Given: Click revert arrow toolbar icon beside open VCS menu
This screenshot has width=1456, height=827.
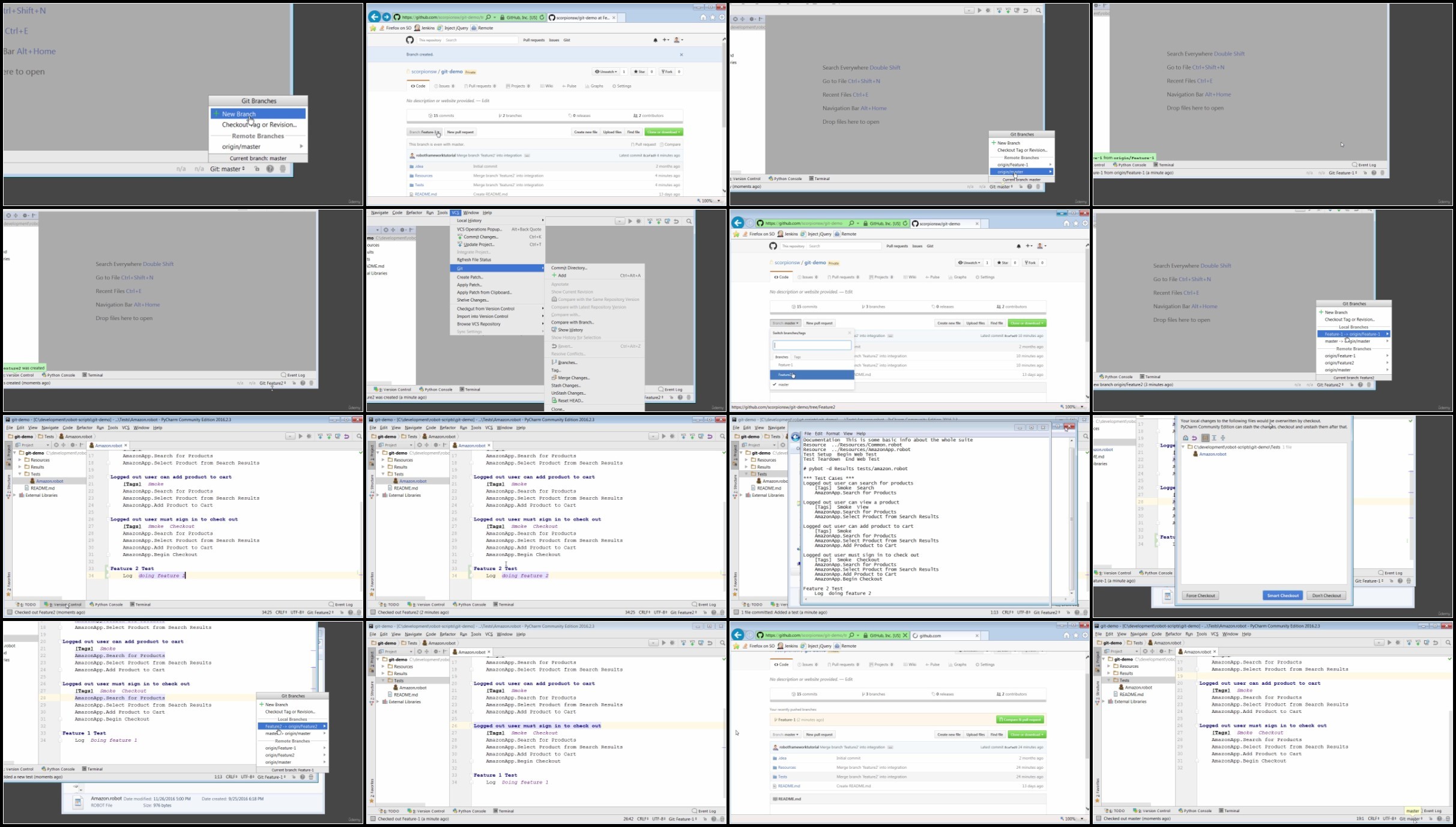Looking at the screenshot, I should pos(676,222).
